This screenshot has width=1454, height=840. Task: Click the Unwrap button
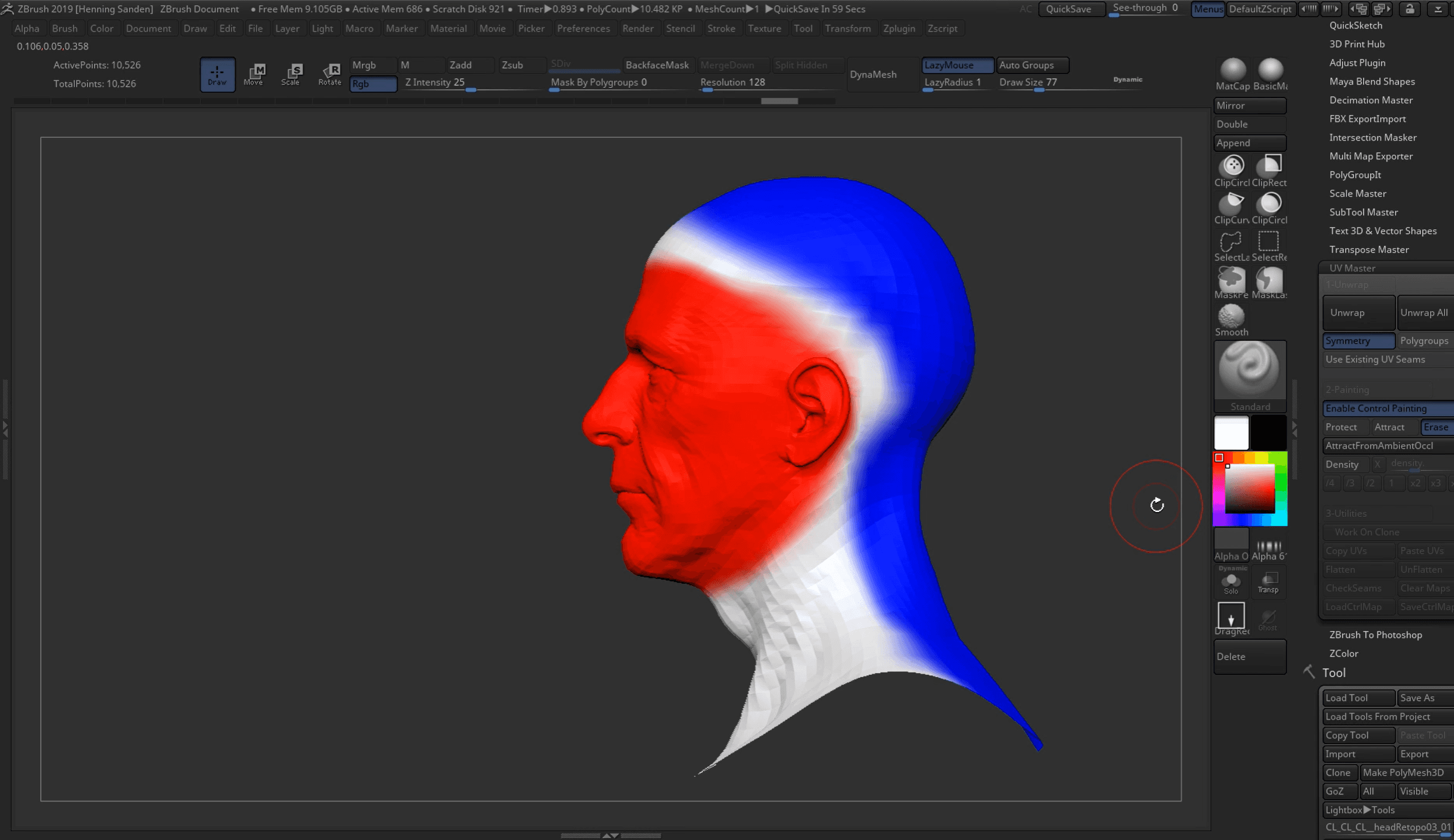[1358, 312]
